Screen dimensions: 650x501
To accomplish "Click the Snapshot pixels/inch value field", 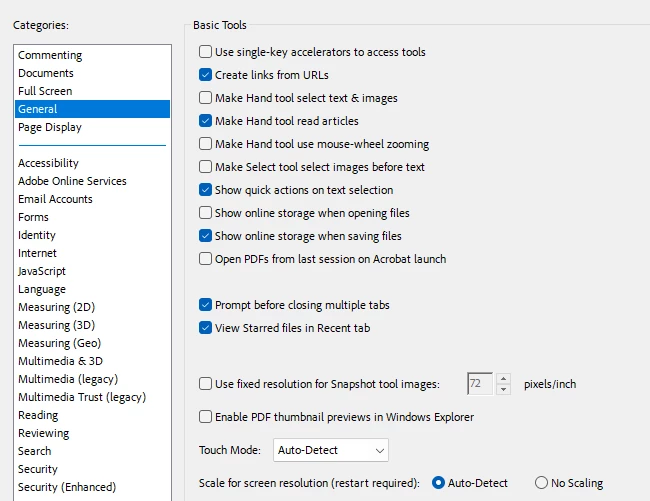I will [x=480, y=384].
